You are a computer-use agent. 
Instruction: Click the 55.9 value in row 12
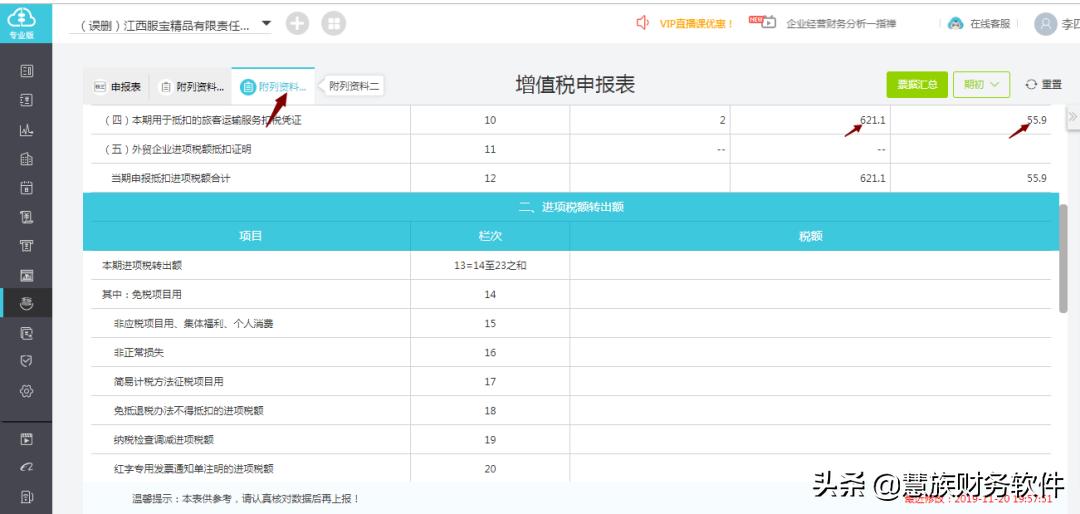pyautogui.click(x=1037, y=178)
